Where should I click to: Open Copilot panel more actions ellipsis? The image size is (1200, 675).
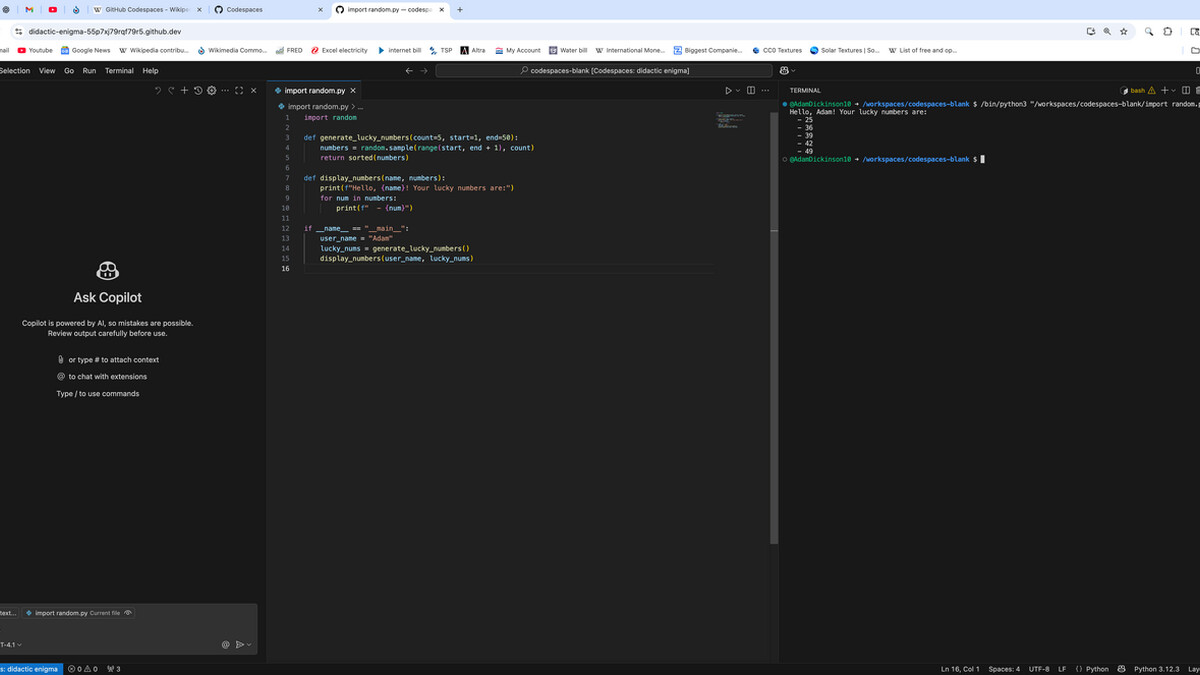[224, 91]
